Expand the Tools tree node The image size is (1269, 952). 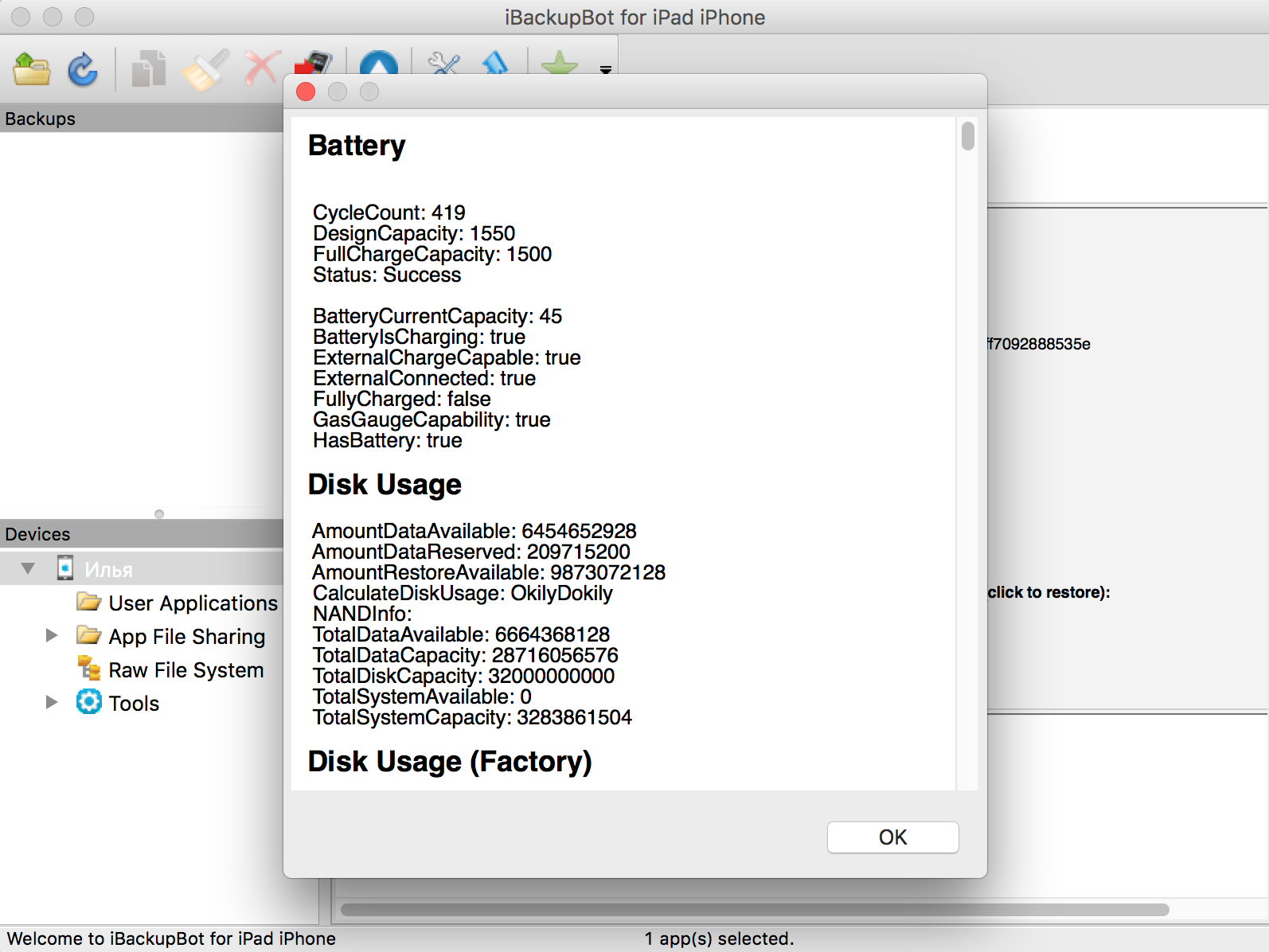point(52,702)
